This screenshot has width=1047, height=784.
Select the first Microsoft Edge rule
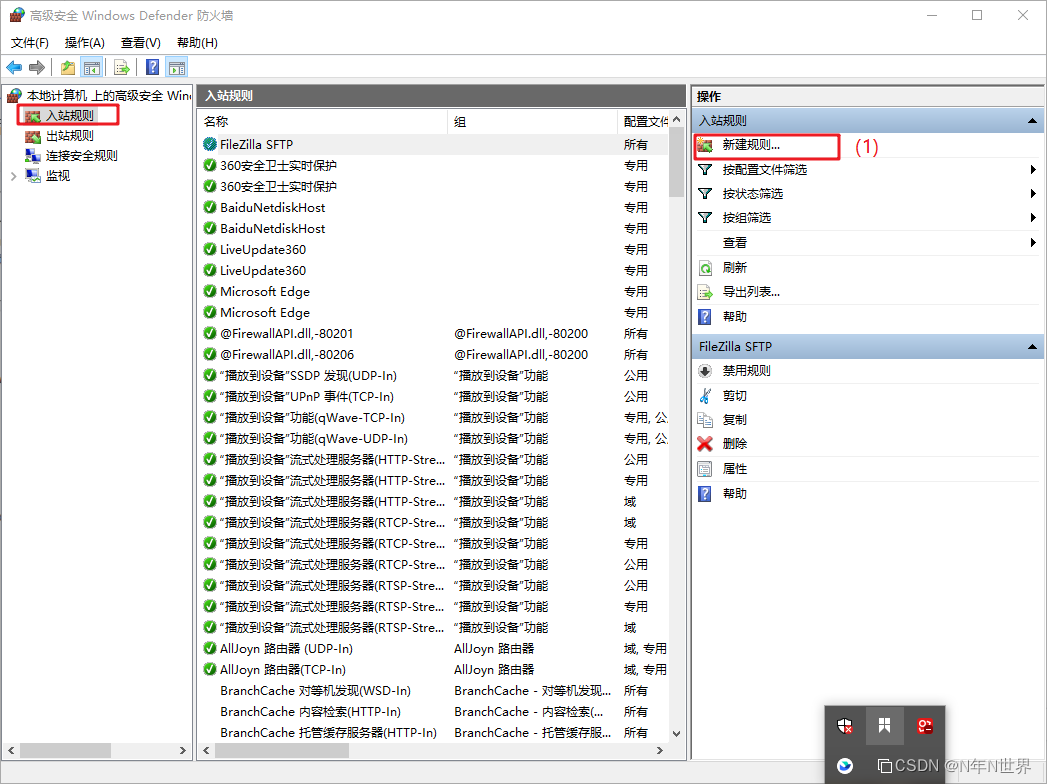pyautogui.click(x=434, y=292)
